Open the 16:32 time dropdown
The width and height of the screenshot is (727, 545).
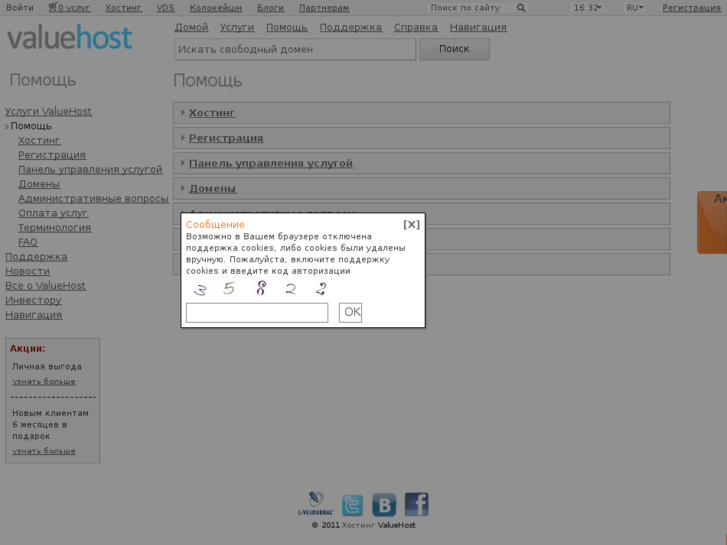click(x=587, y=8)
